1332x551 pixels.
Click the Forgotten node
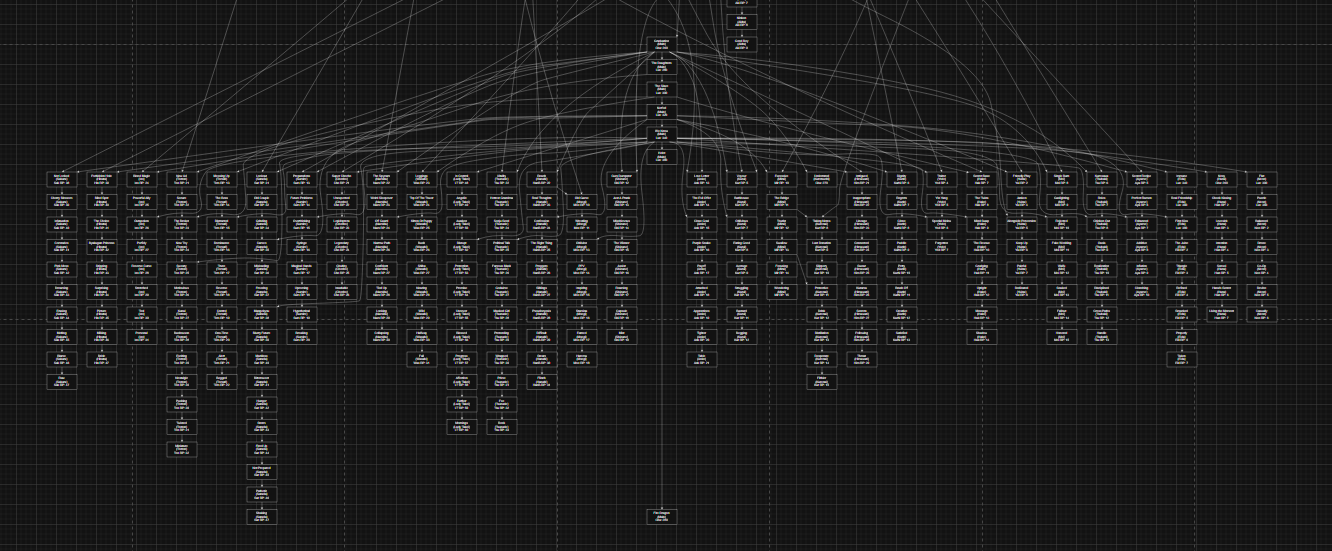click(x=941, y=245)
